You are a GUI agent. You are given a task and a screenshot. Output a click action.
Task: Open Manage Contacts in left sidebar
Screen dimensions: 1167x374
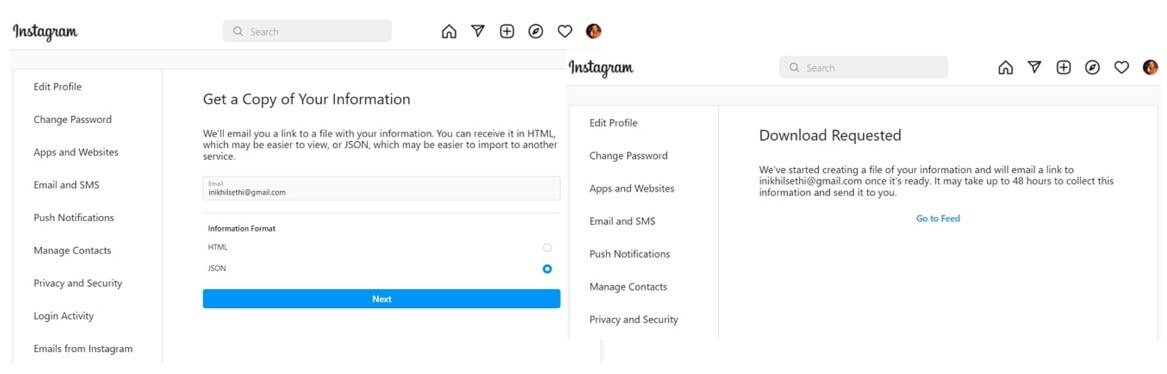72,251
